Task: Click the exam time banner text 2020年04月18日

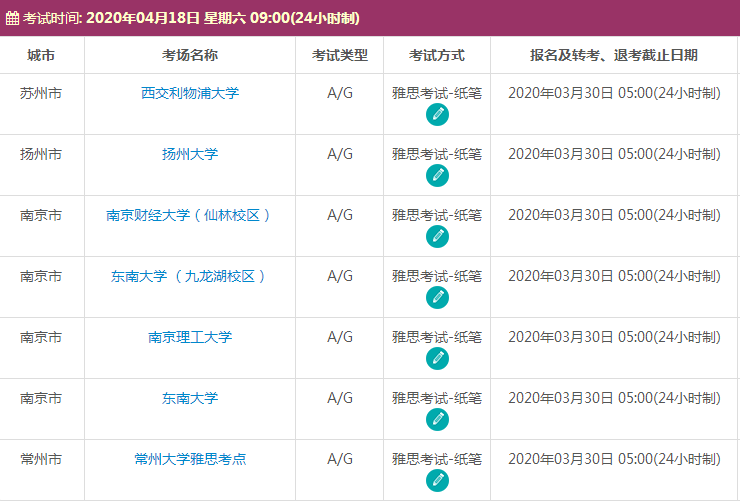Action: tap(143, 18)
